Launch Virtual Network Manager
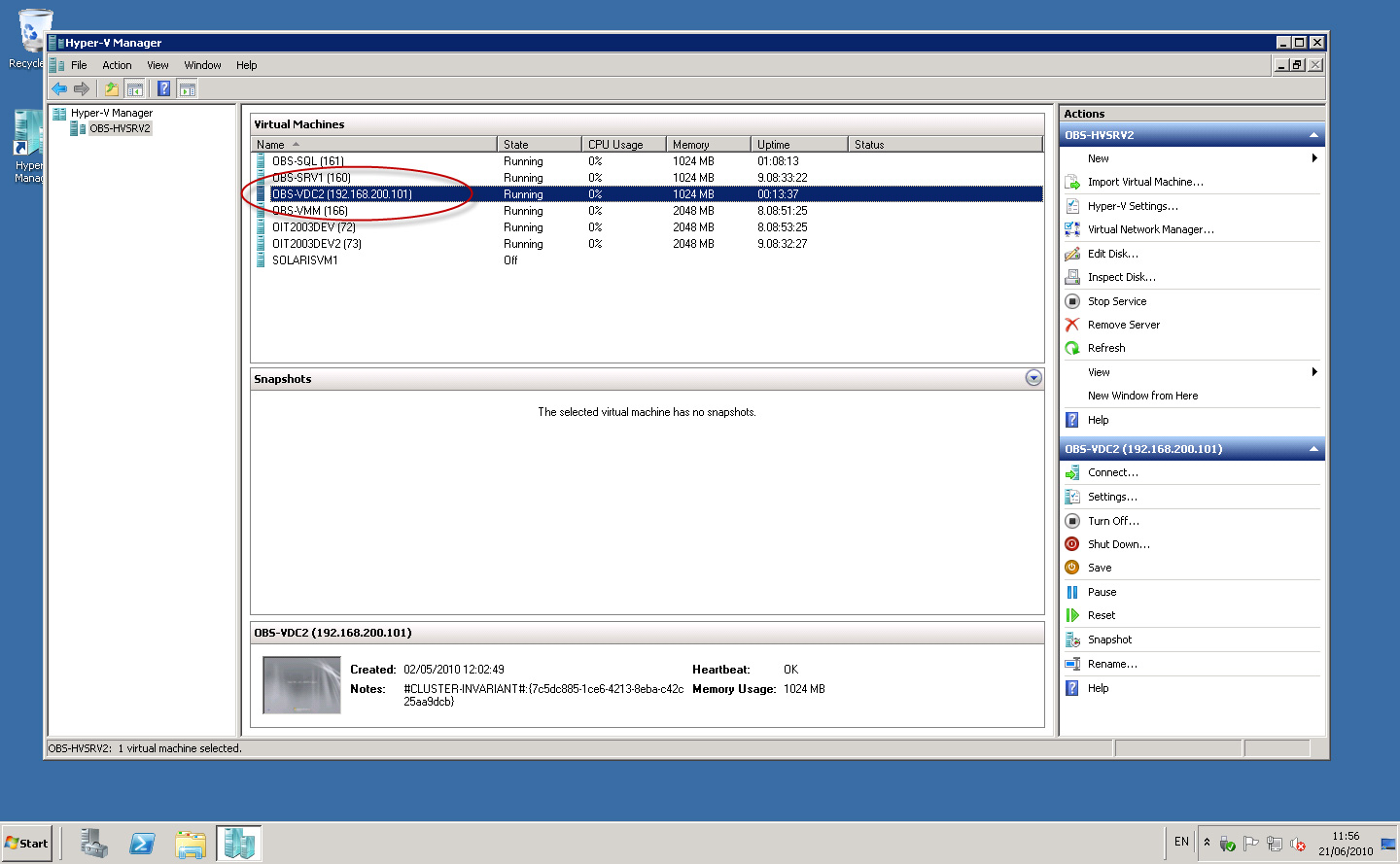The height and width of the screenshot is (864, 1400). point(1151,229)
